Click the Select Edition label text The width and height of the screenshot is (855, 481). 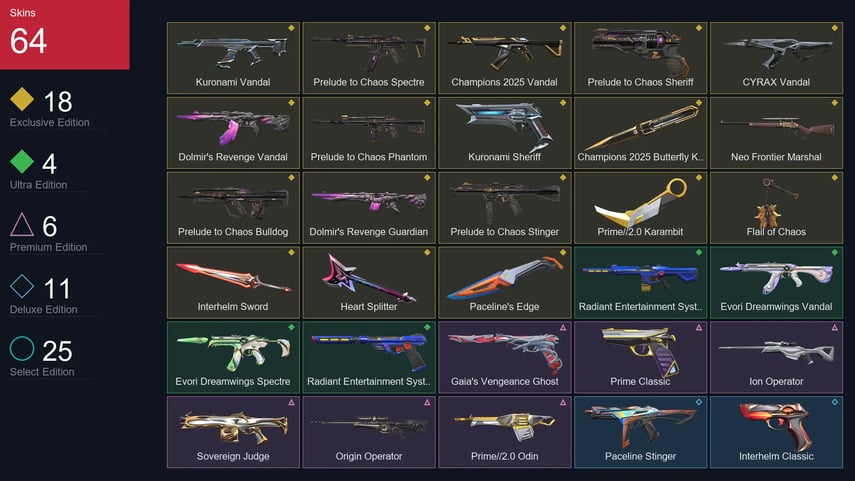pos(42,372)
